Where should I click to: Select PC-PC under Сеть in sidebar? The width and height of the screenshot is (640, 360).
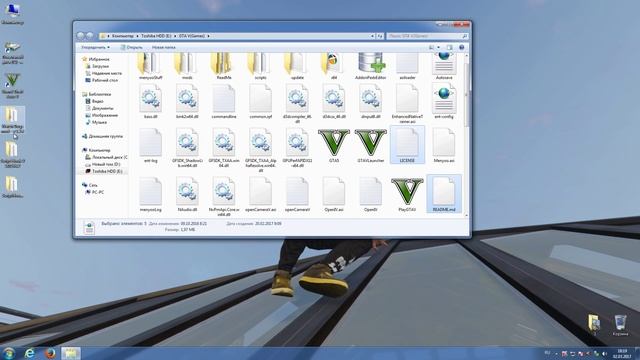click(x=95, y=192)
